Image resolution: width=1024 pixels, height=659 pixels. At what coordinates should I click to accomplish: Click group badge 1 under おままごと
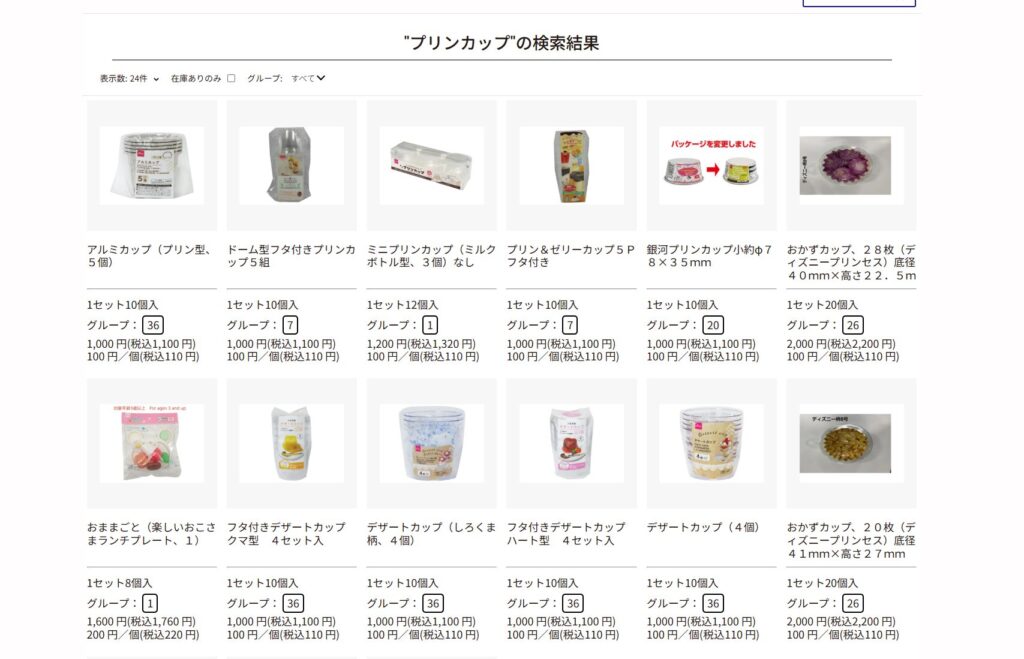[x=150, y=603]
